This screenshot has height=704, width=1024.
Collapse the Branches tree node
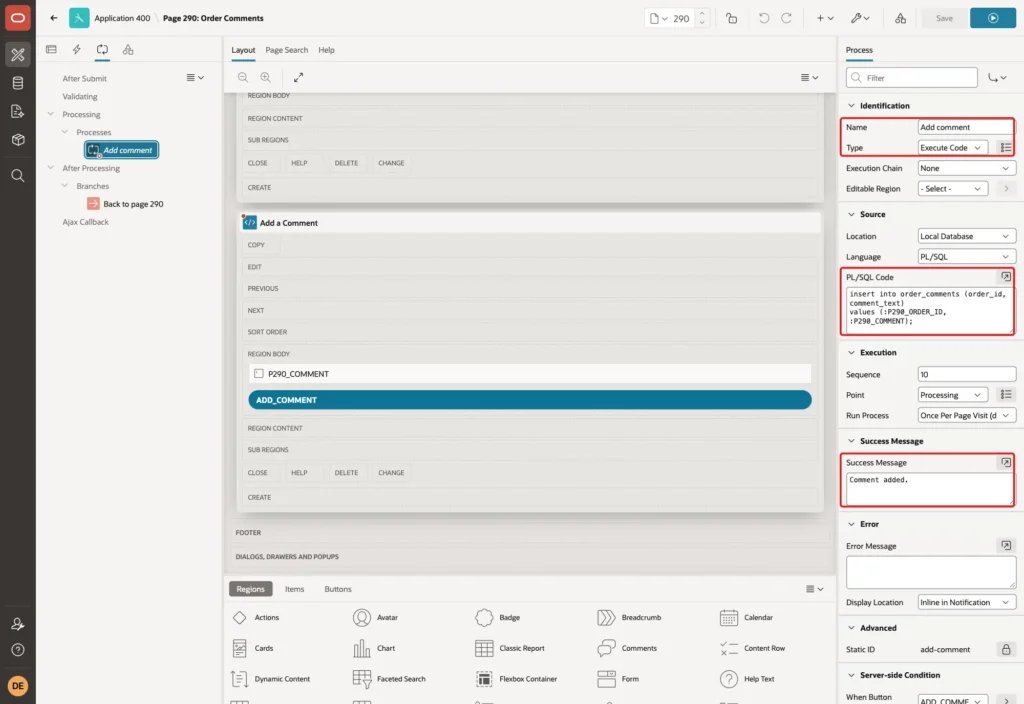(x=65, y=185)
